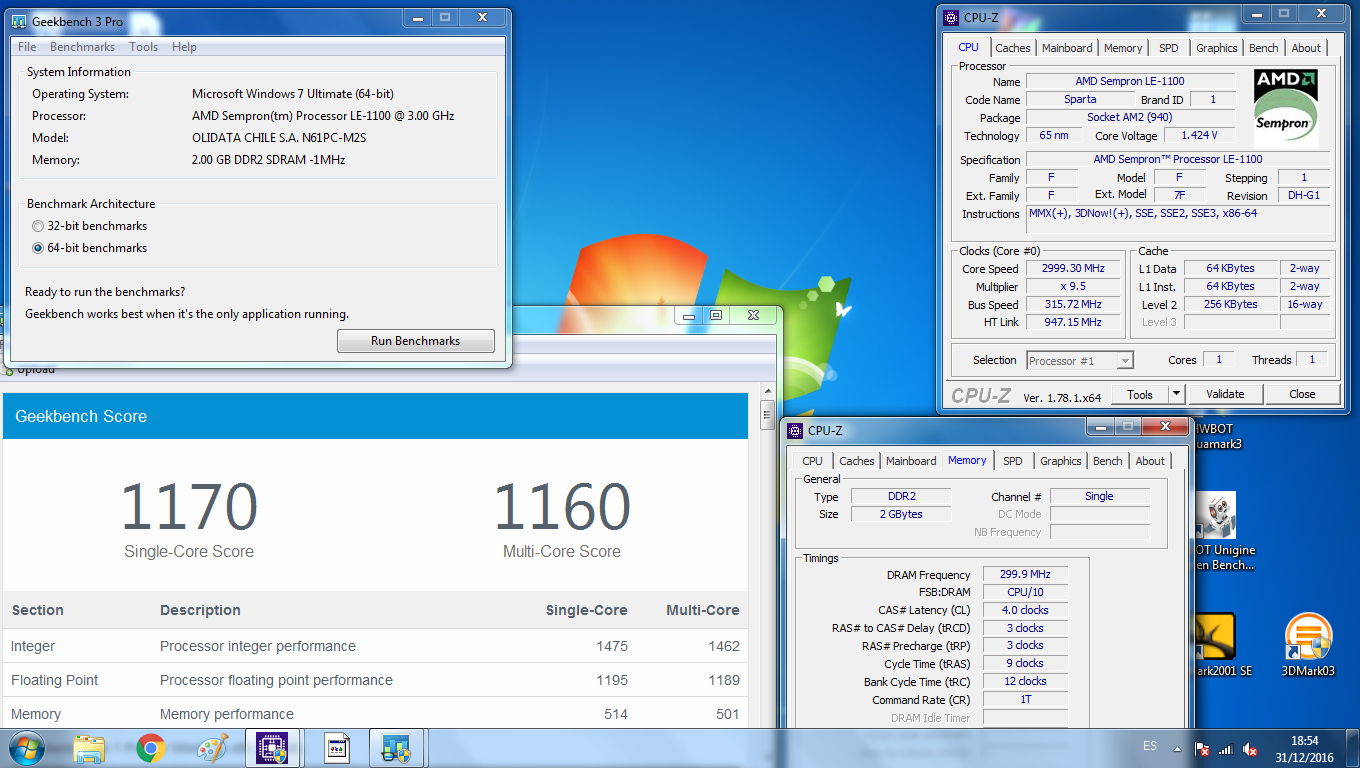Switch to CPU-Z via its taskbar icon
The image size is (1360, 768).
(x=273, y=748)
